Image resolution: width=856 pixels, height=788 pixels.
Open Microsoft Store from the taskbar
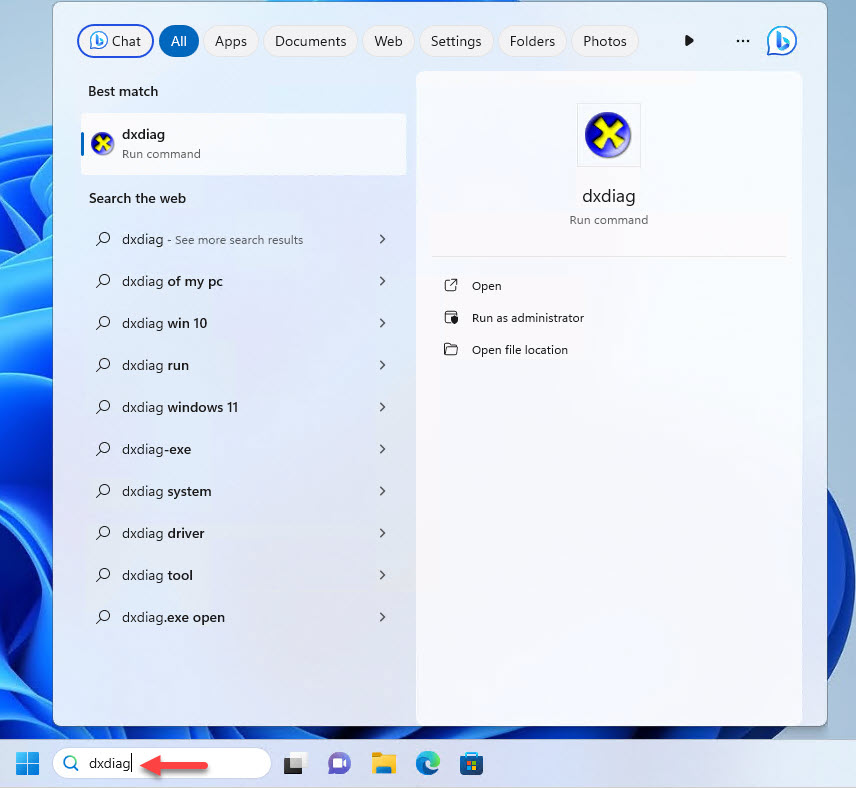(x=471, y=764)
